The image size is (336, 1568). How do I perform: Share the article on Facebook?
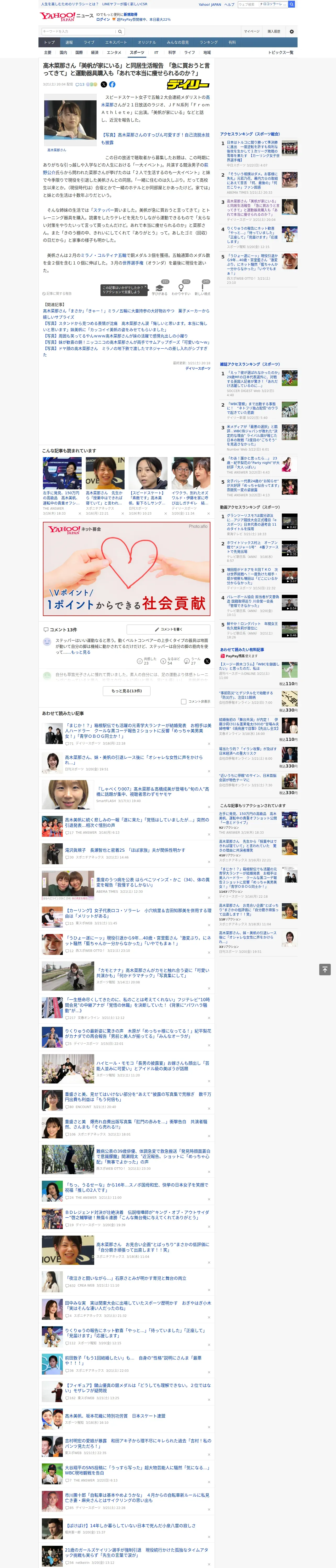tap(112, 85)
